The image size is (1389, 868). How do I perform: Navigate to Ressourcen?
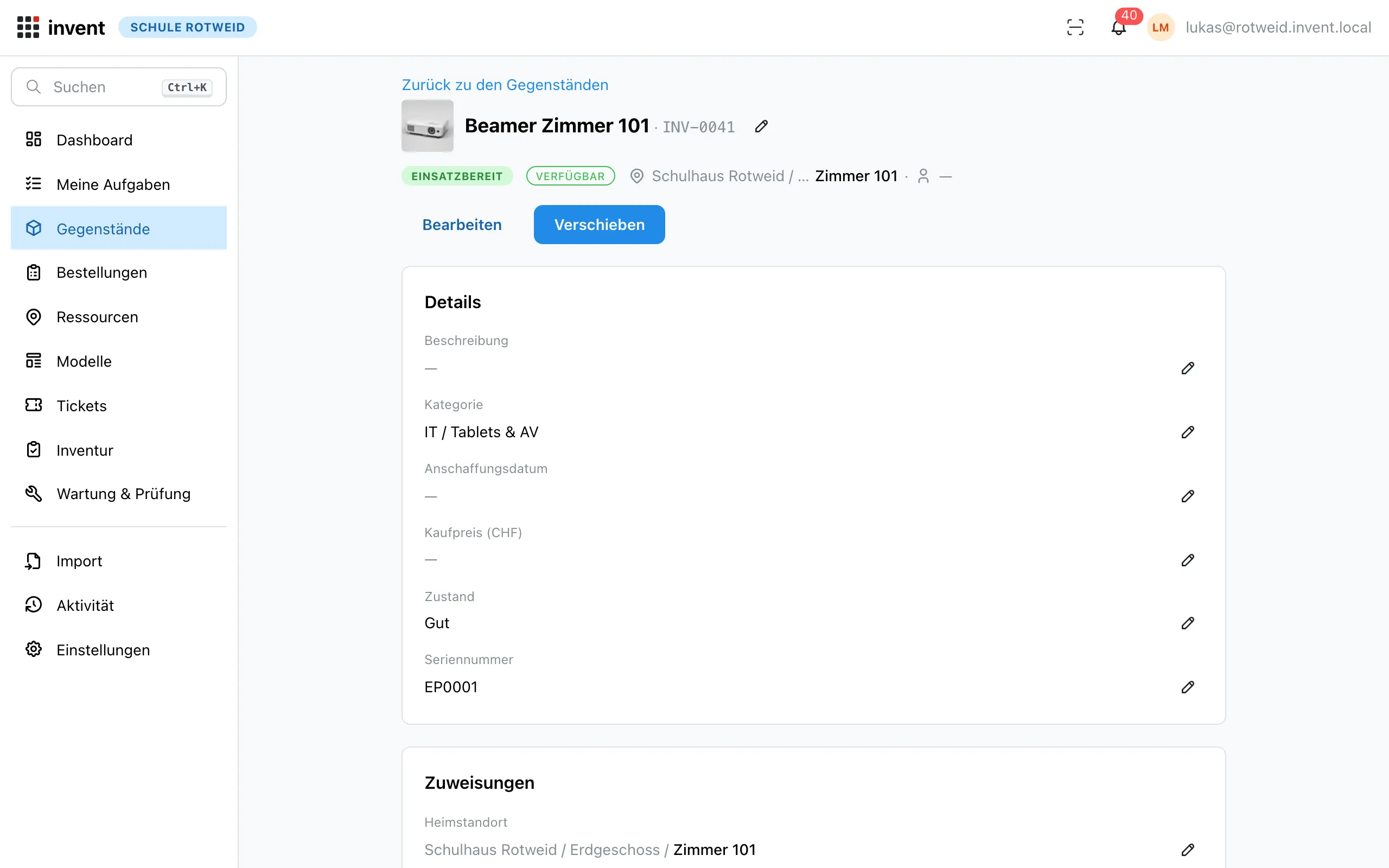[x=119, y=317]
